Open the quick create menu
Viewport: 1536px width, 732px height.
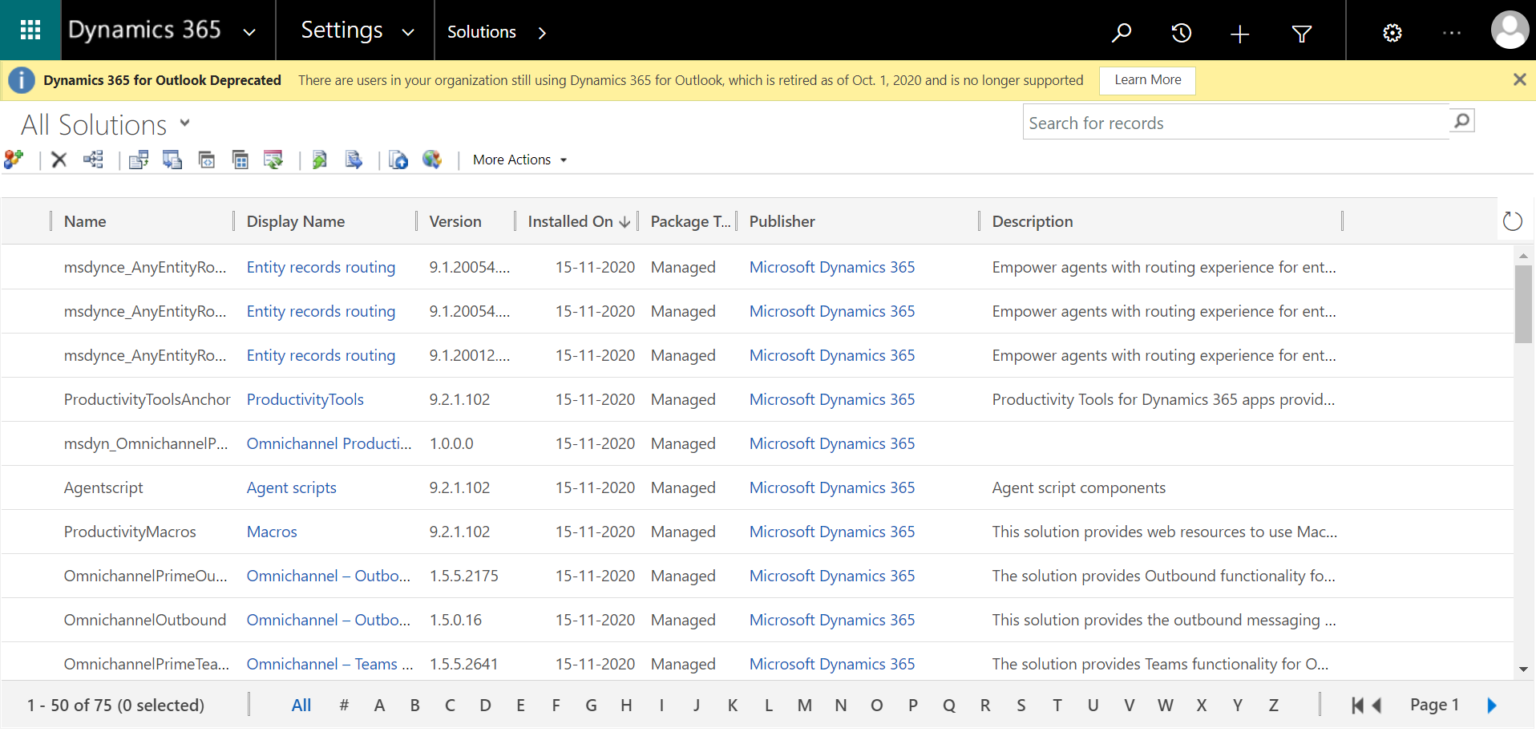point(1239,31)
